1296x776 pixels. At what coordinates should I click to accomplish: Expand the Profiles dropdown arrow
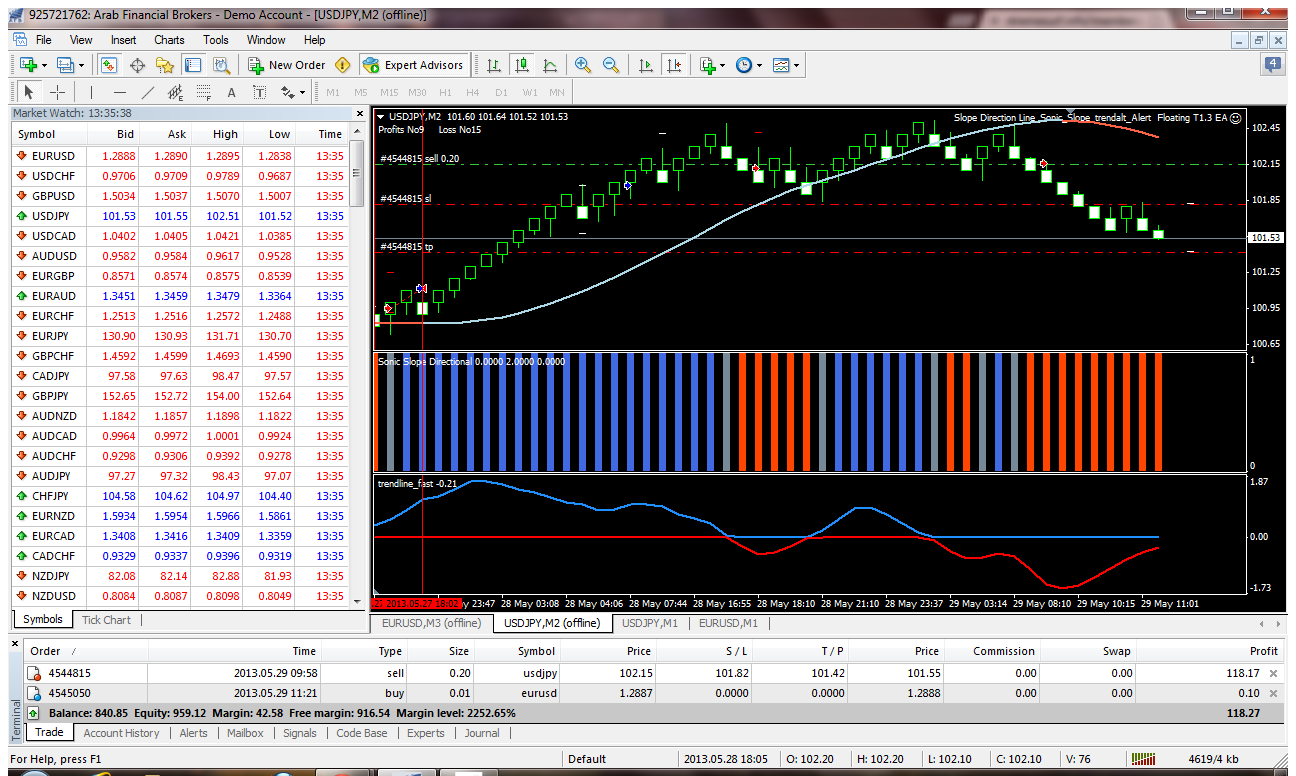82,65
